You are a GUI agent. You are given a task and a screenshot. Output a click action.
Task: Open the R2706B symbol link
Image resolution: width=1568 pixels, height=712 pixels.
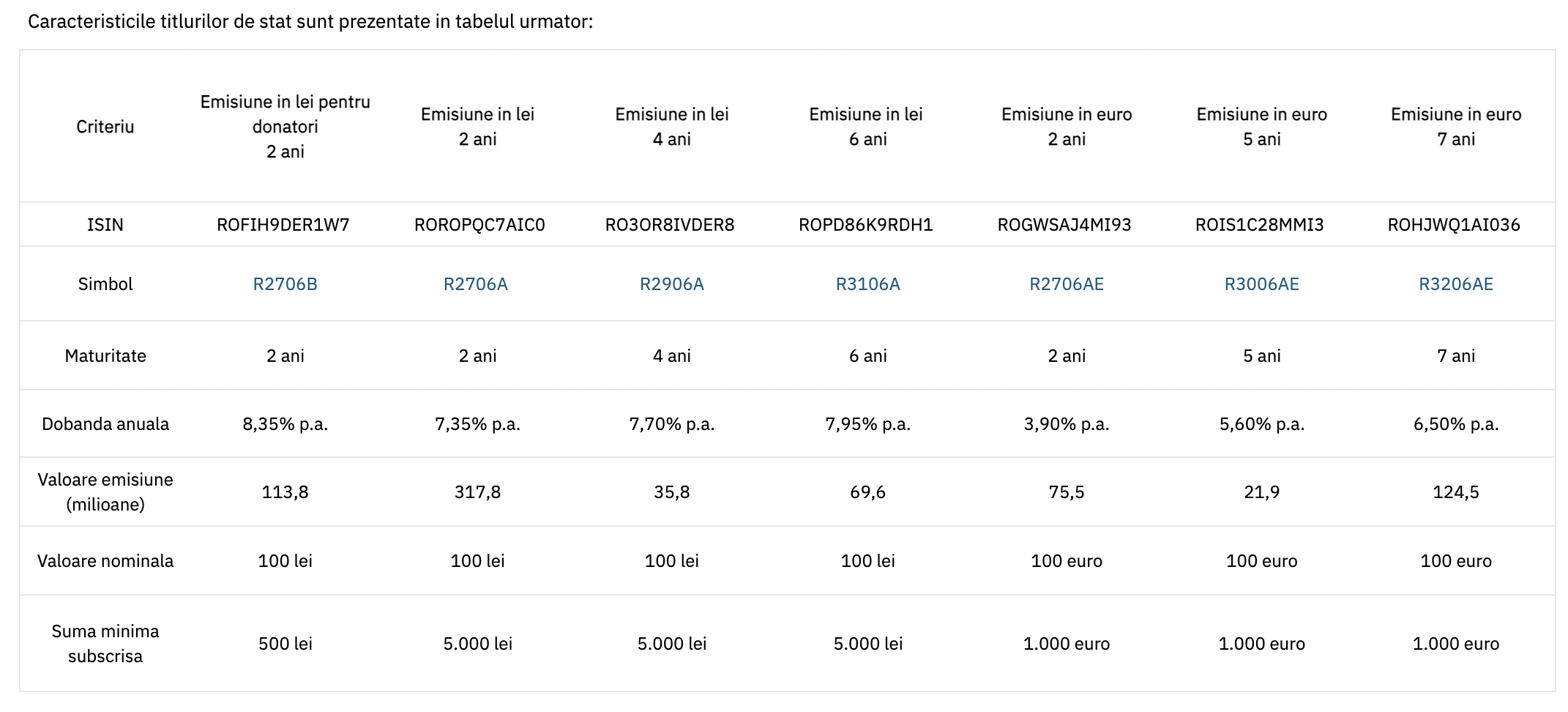click(x=285, y=284)
